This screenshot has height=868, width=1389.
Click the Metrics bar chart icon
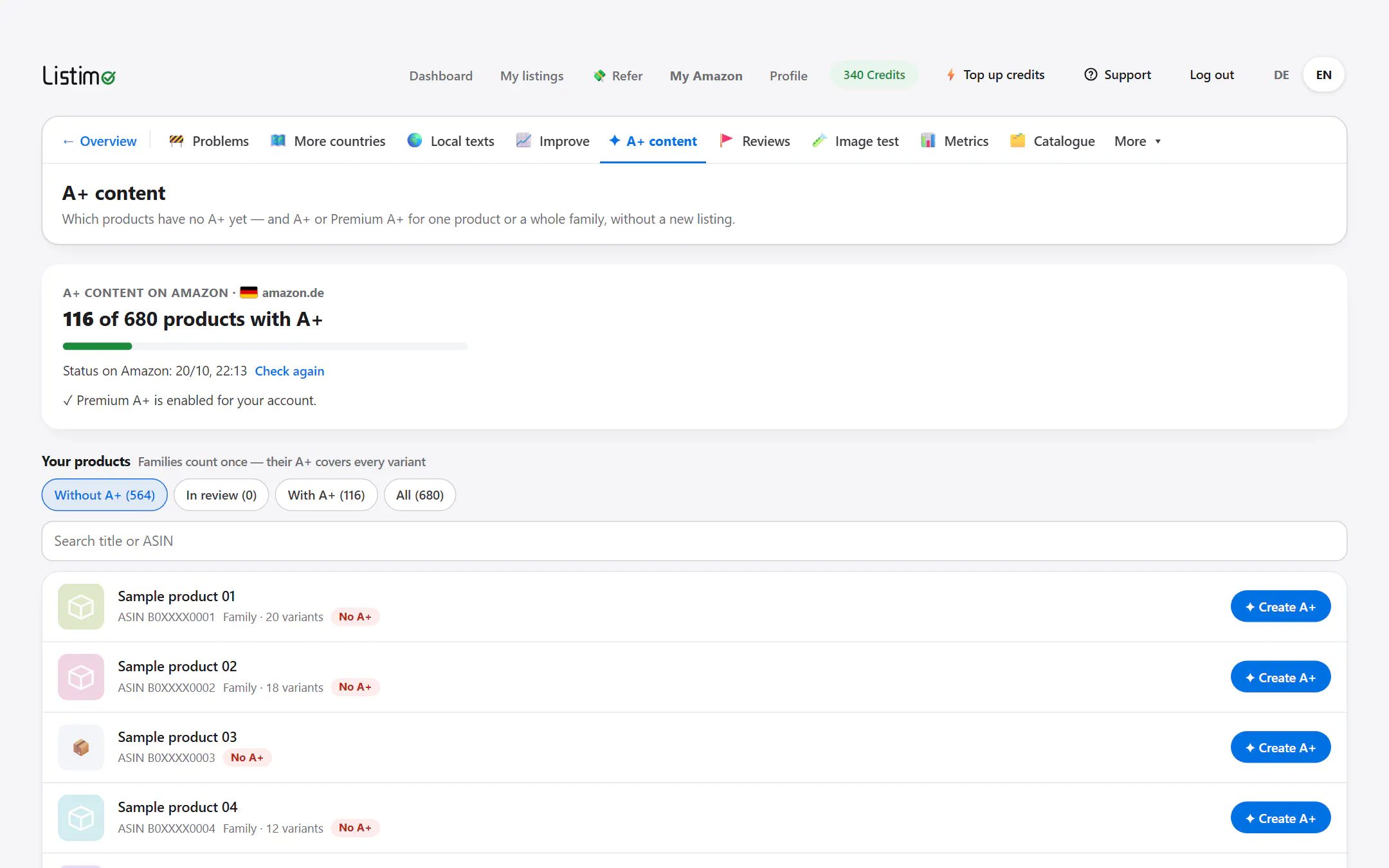928,140
